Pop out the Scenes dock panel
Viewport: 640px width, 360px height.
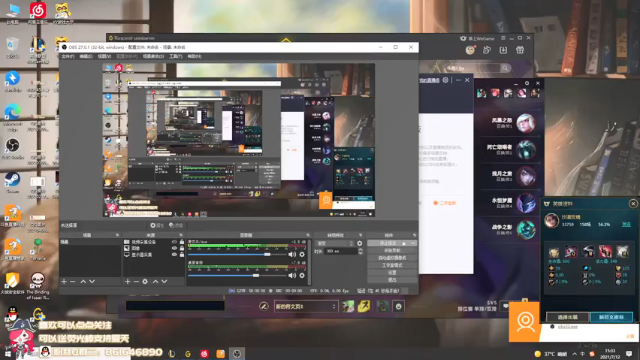(118, 235)
